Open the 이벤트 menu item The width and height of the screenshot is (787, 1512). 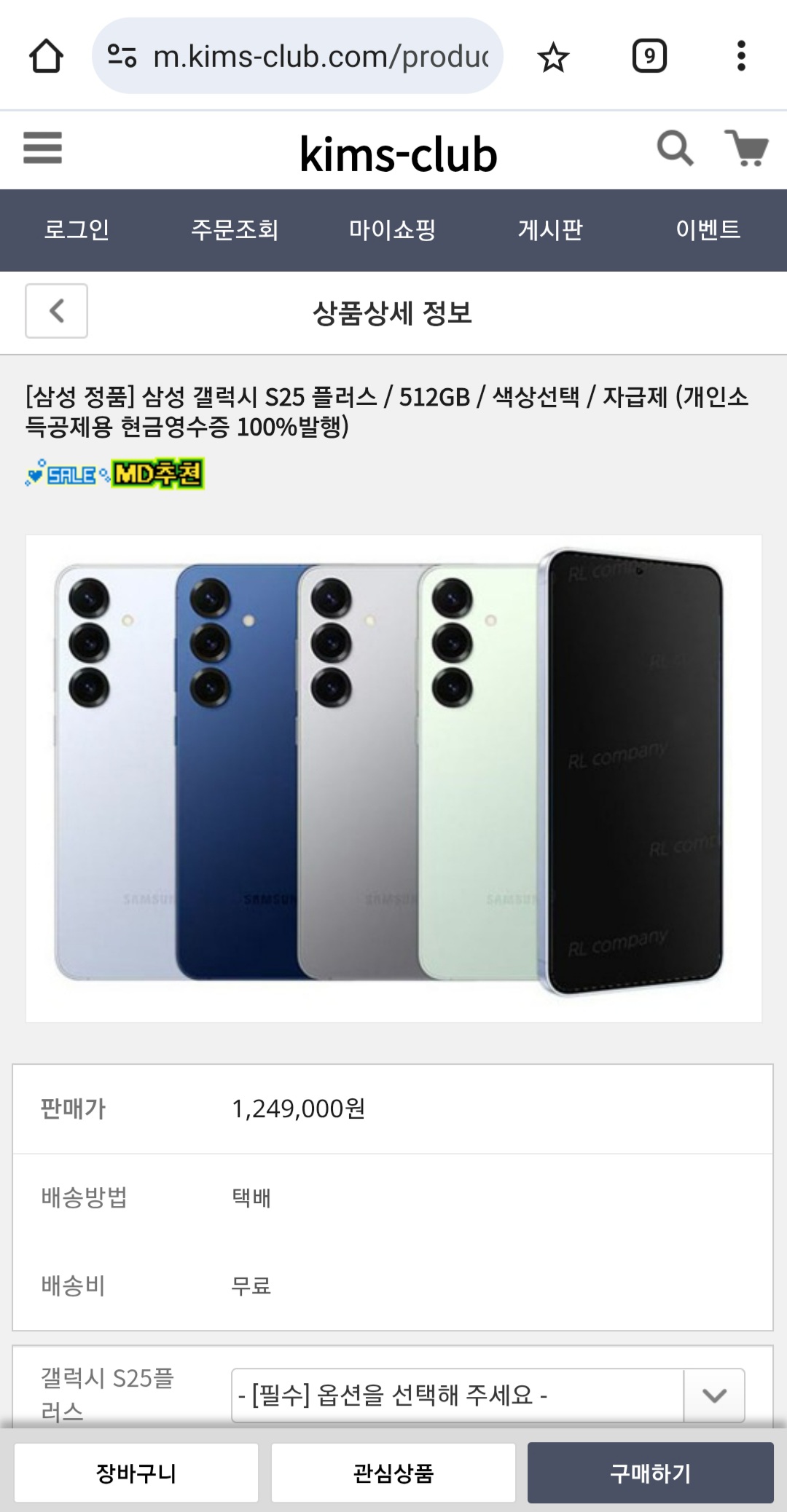[x=708, y=230]
